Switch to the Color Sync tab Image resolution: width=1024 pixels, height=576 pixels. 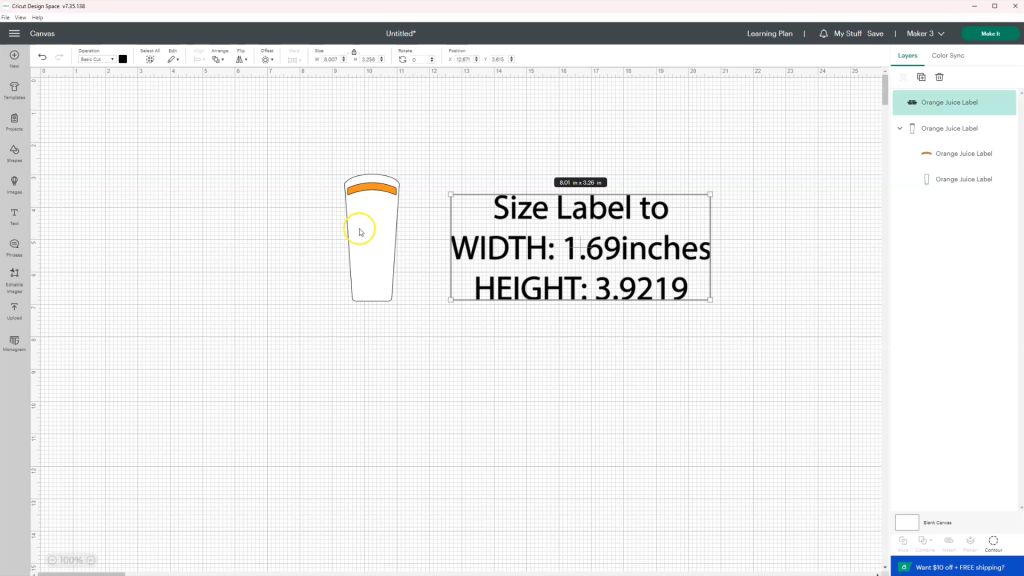[x=948, y=56]
